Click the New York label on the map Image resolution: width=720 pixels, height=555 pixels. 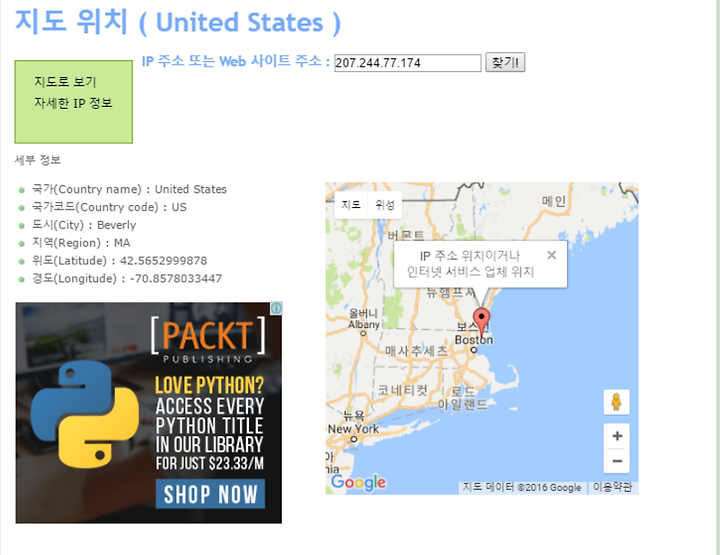pyautogui.click(x=353, y=429)
